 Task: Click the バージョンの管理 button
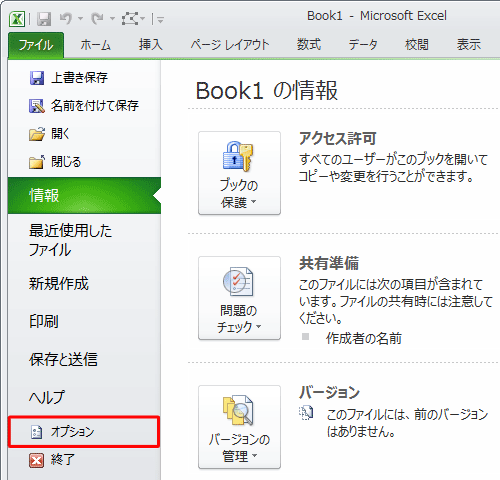click(239, 427)
